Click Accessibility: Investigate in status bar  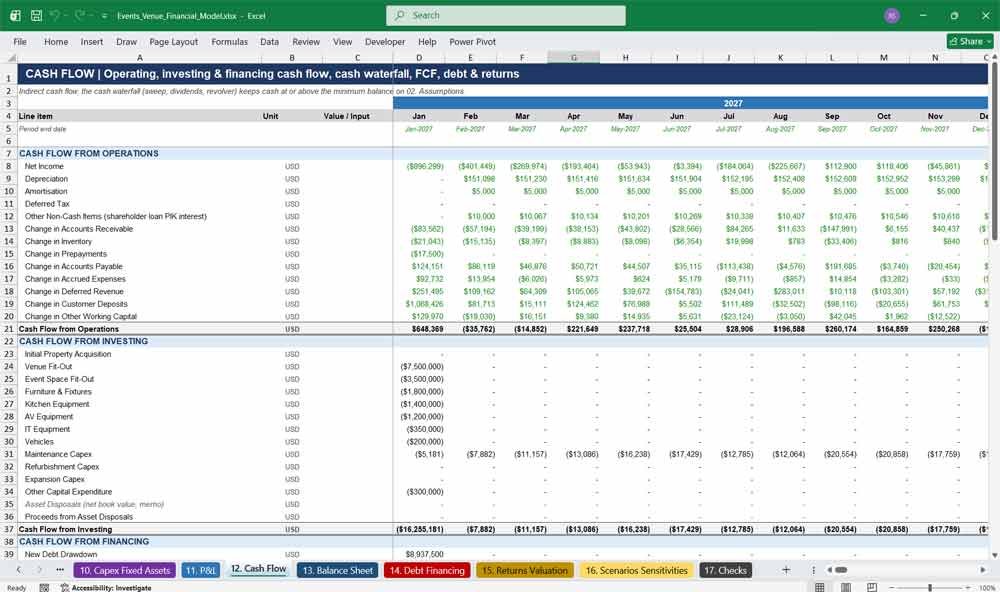tap(106, 588)
